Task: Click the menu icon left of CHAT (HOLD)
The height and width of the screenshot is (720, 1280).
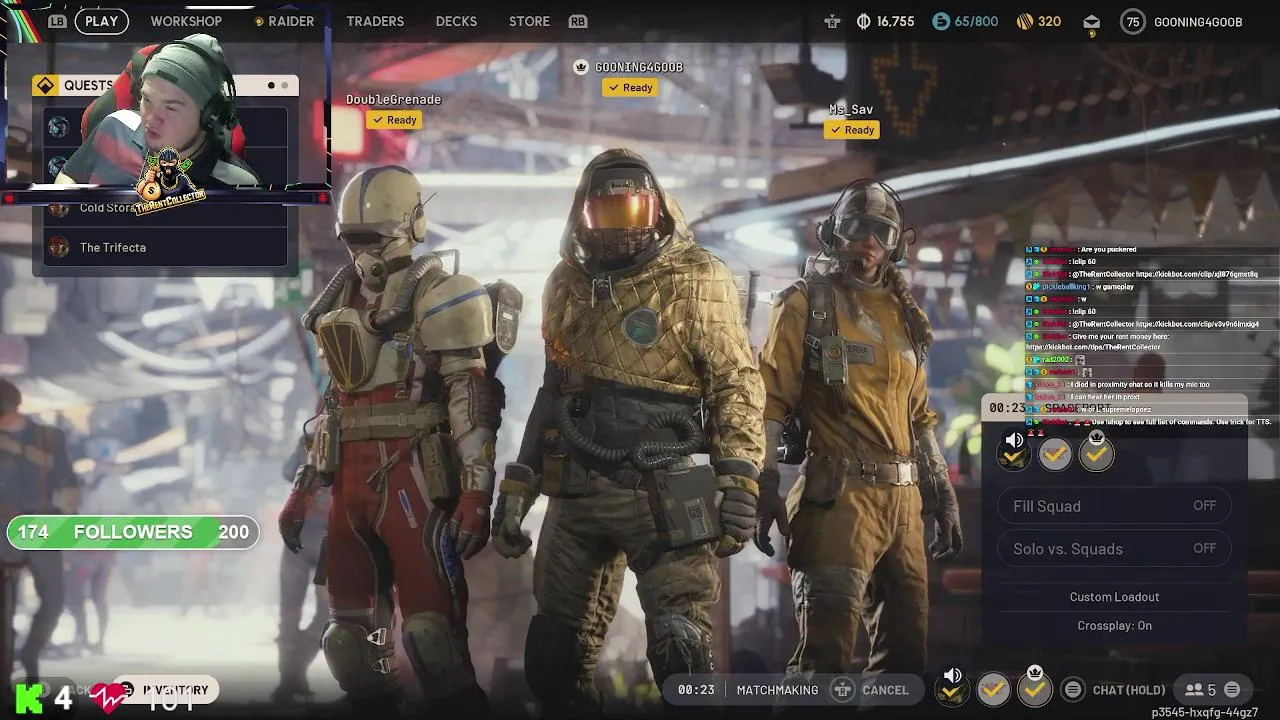Action: [1073, 690]
